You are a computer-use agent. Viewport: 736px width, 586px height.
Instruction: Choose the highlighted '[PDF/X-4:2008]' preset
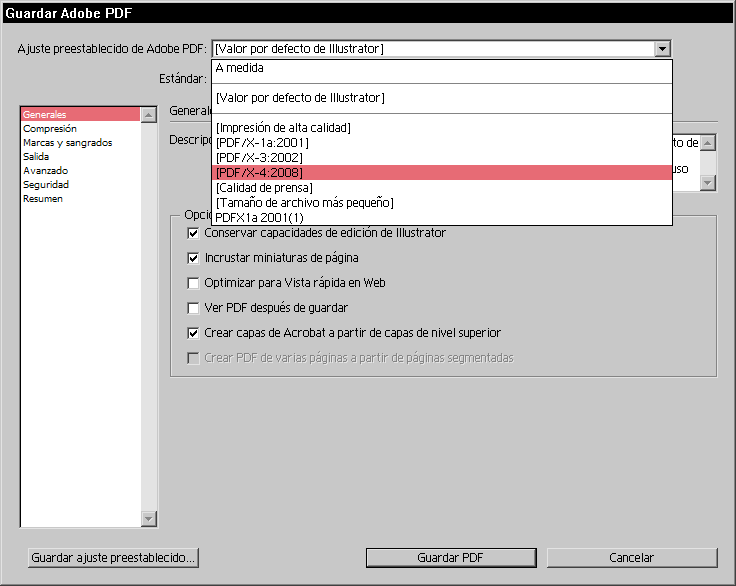pyautogui.click(x=442, y=172)
